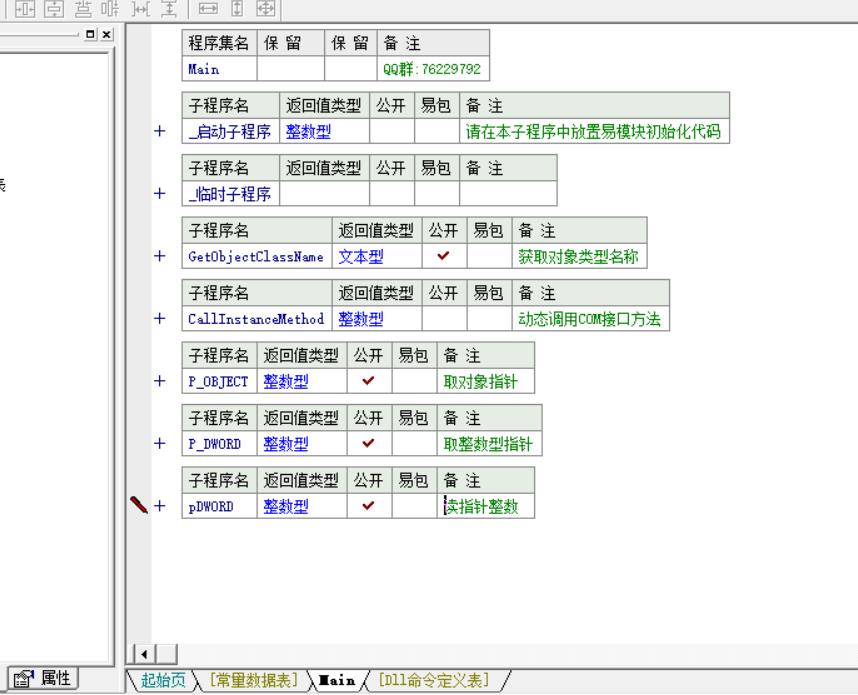The height and width of the screenshot is (695, 858).
Task: Click the empty return type cell of _临时子程序
Action: pos(324,194)
